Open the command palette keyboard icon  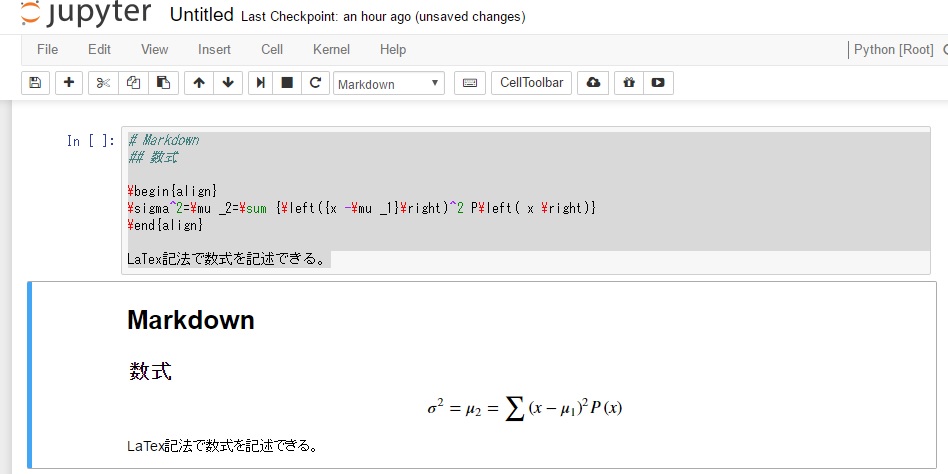[x=470, y=83]
